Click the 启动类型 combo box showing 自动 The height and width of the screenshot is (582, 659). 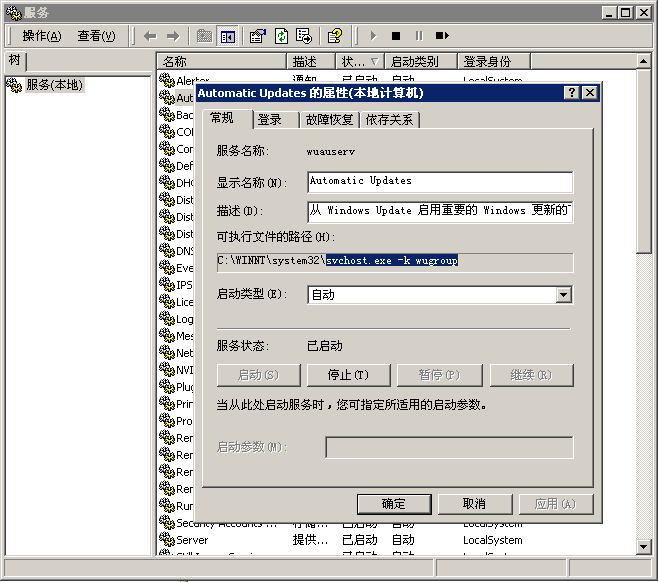point(440,295)
